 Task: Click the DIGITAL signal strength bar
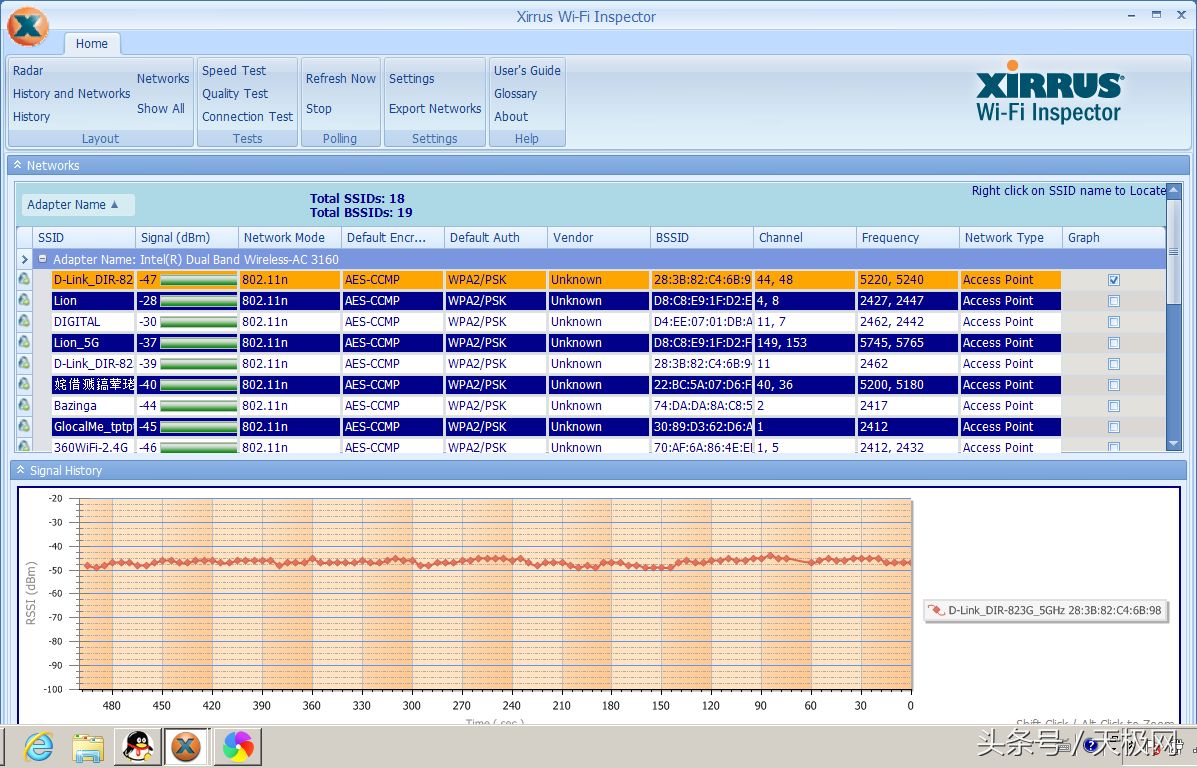[198, 322]
